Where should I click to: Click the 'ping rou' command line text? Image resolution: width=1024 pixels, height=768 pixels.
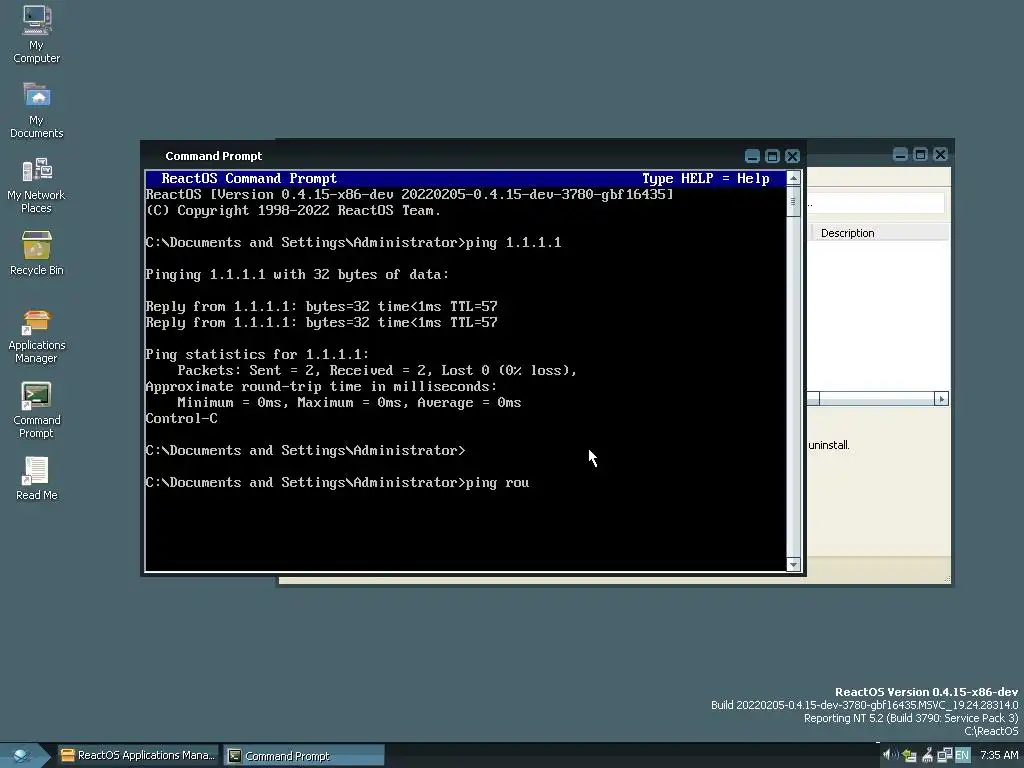tap(497, 483)
